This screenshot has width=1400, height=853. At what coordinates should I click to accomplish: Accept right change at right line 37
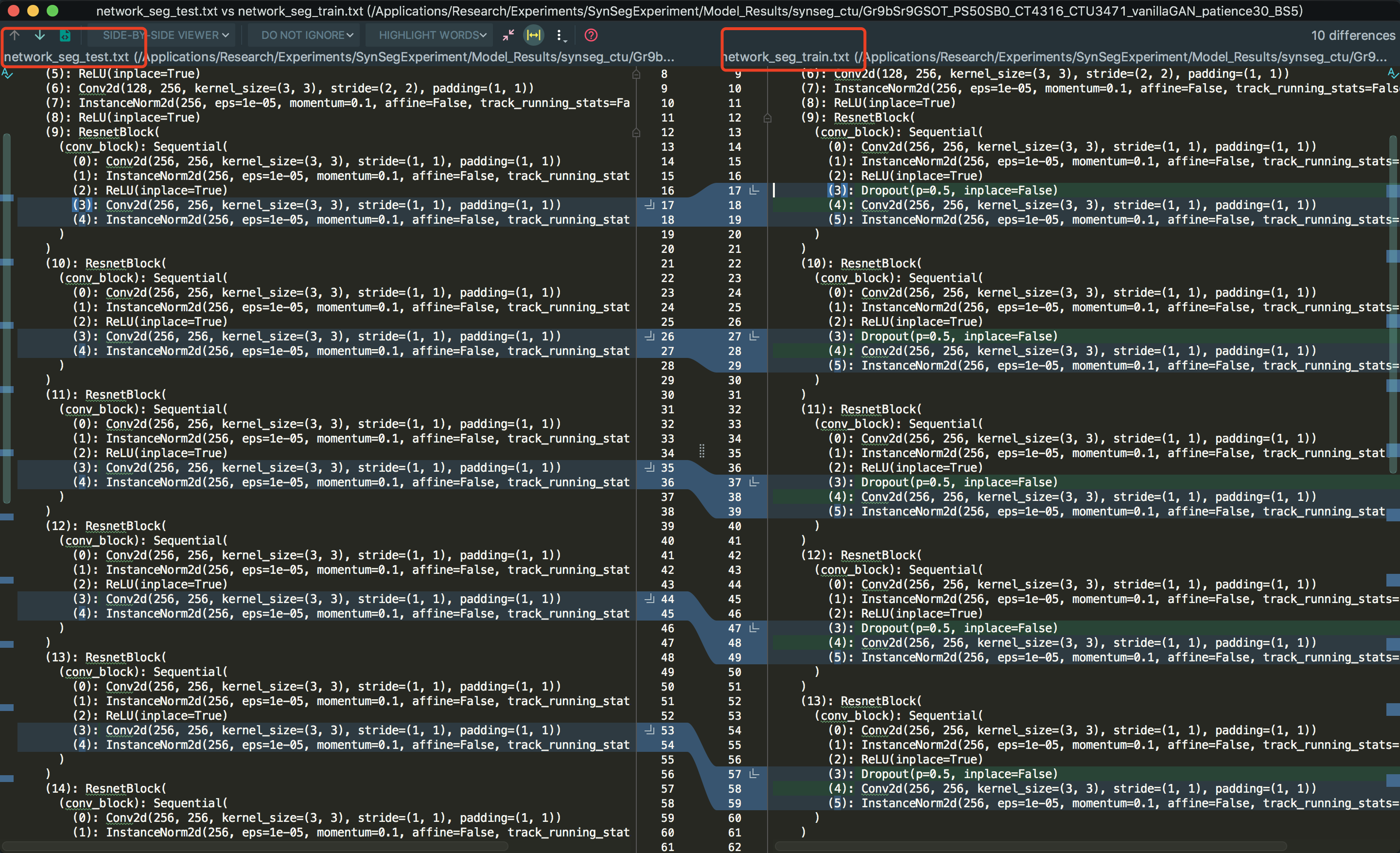tap(754, 482)
